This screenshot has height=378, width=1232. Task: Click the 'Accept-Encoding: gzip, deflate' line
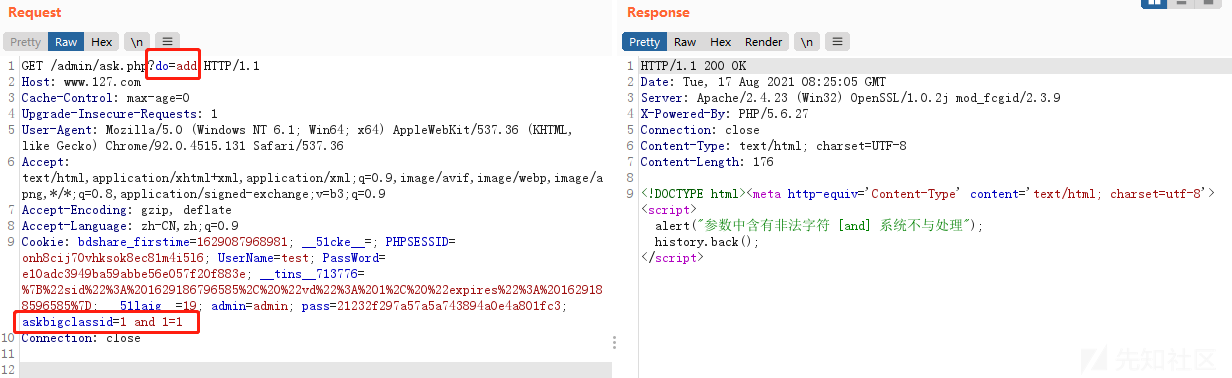coord(126,210)
